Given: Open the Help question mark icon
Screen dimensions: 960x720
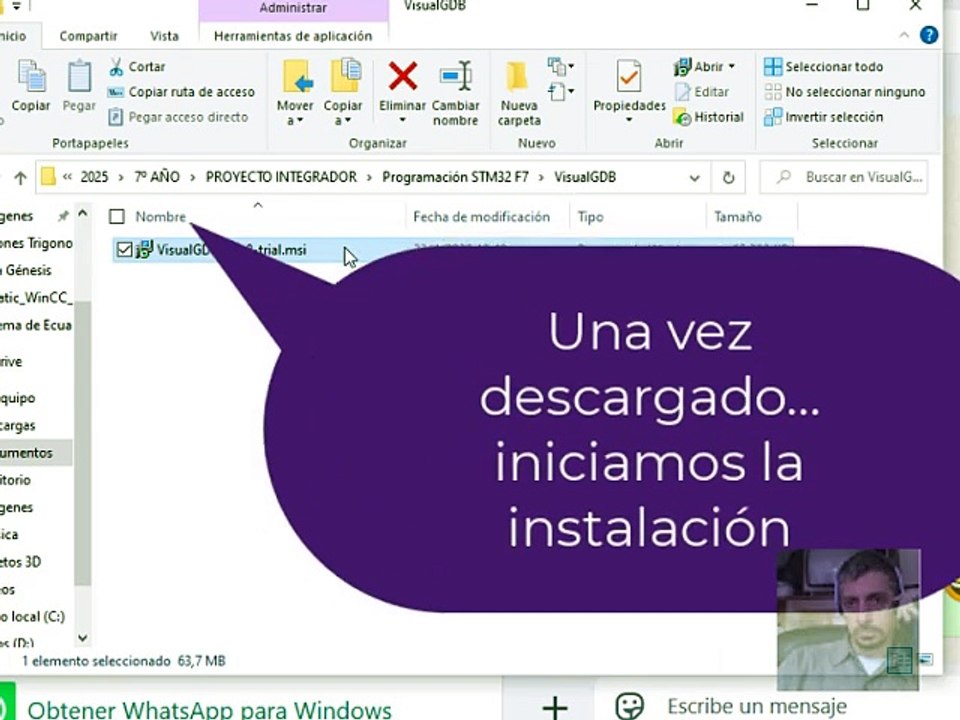Looking at the screenshot, I should [x=929, y=36].
